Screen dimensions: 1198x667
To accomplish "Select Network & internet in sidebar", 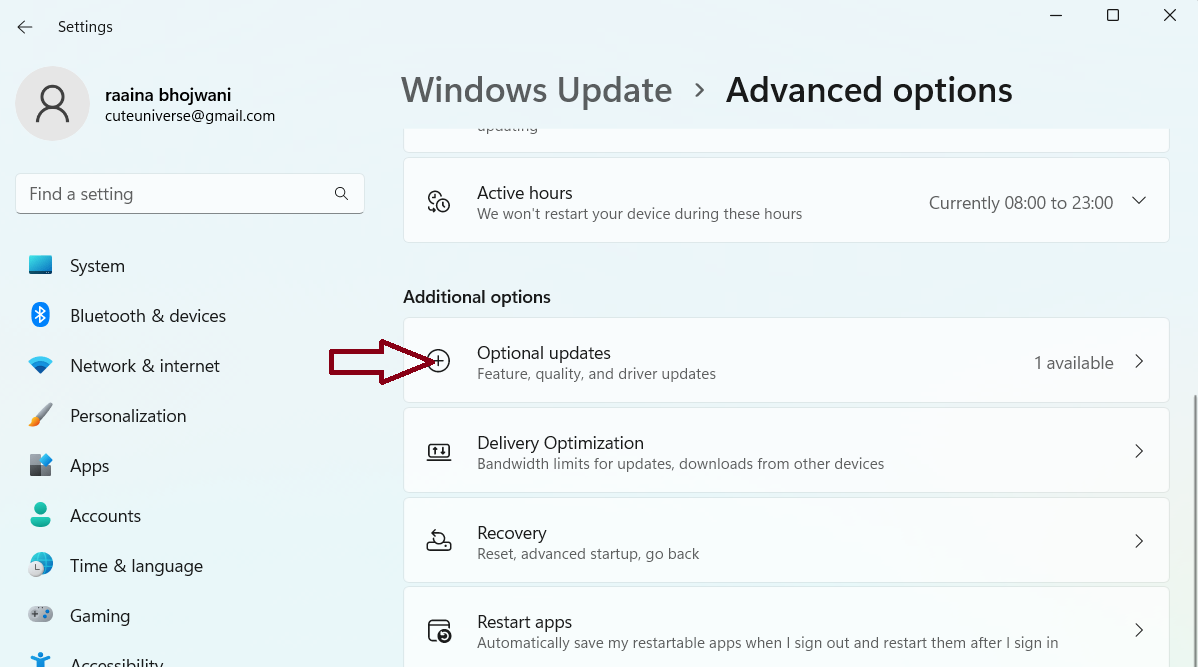I will [x=145, y=366].
